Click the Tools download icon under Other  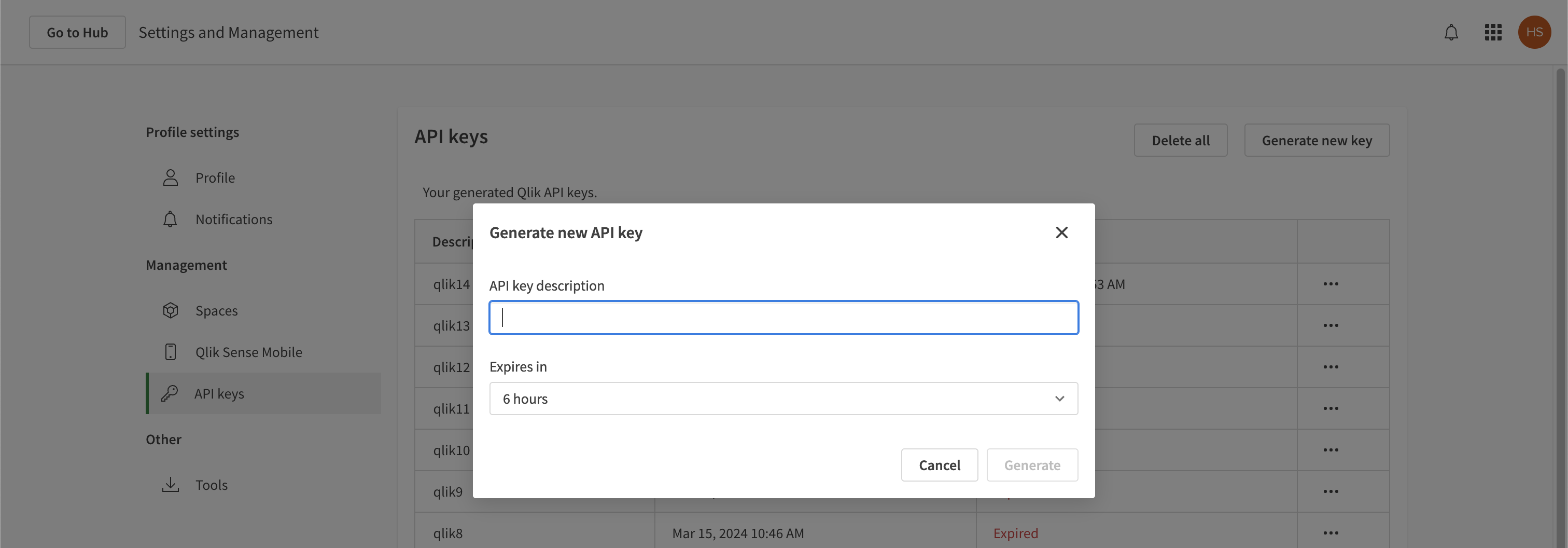click(x=171, y=484)
